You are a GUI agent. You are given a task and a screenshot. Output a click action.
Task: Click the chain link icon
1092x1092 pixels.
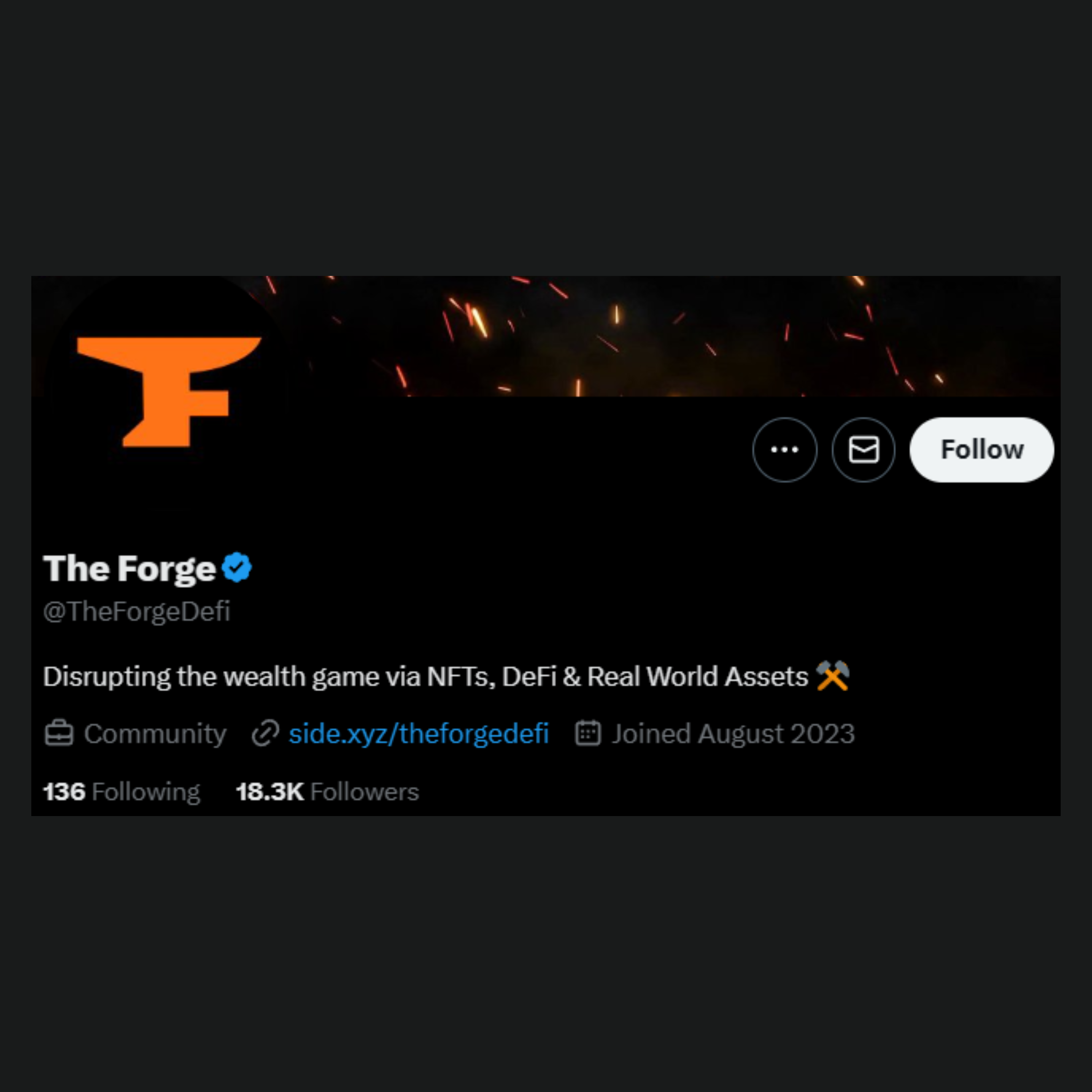tap(265, 734)
